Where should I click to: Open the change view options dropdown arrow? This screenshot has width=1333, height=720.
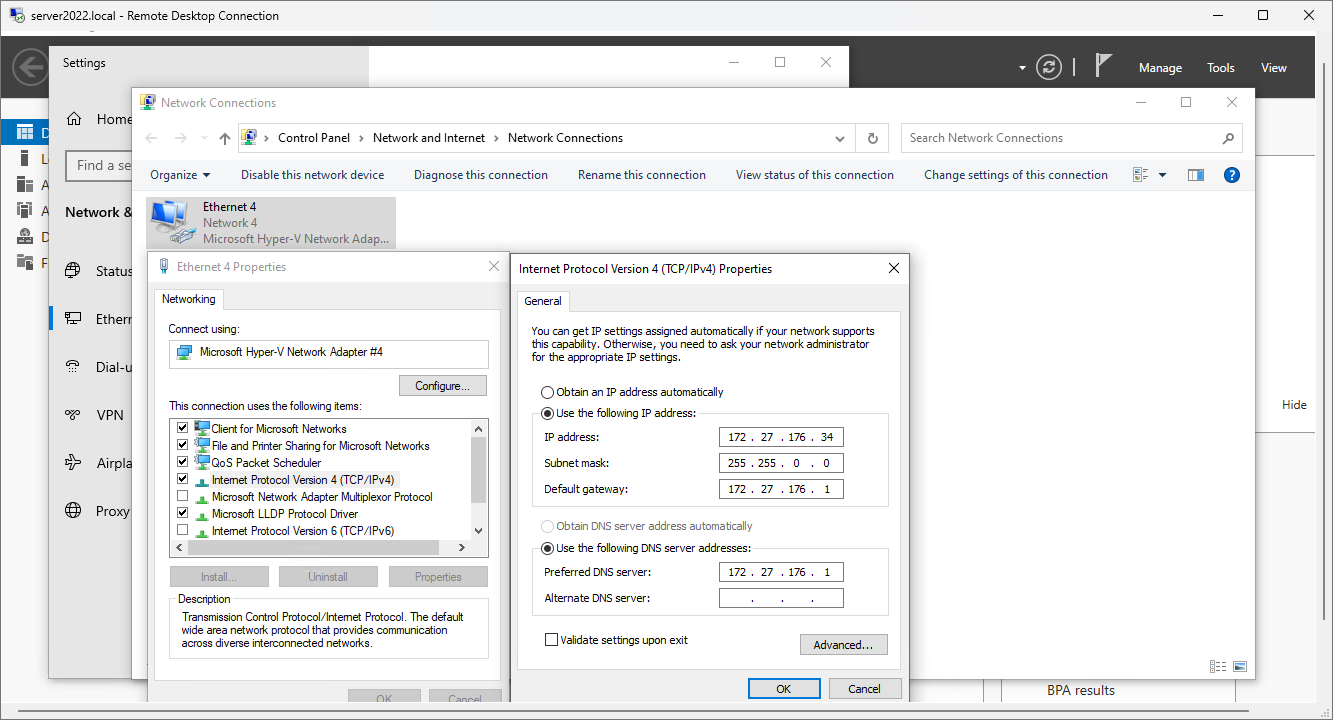click(1162, 175)
